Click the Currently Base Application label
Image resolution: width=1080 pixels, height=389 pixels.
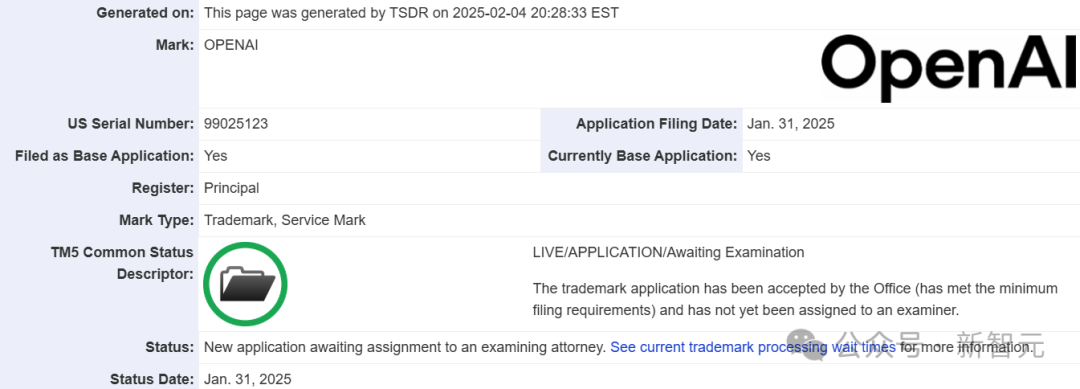(x=643, y=156)
